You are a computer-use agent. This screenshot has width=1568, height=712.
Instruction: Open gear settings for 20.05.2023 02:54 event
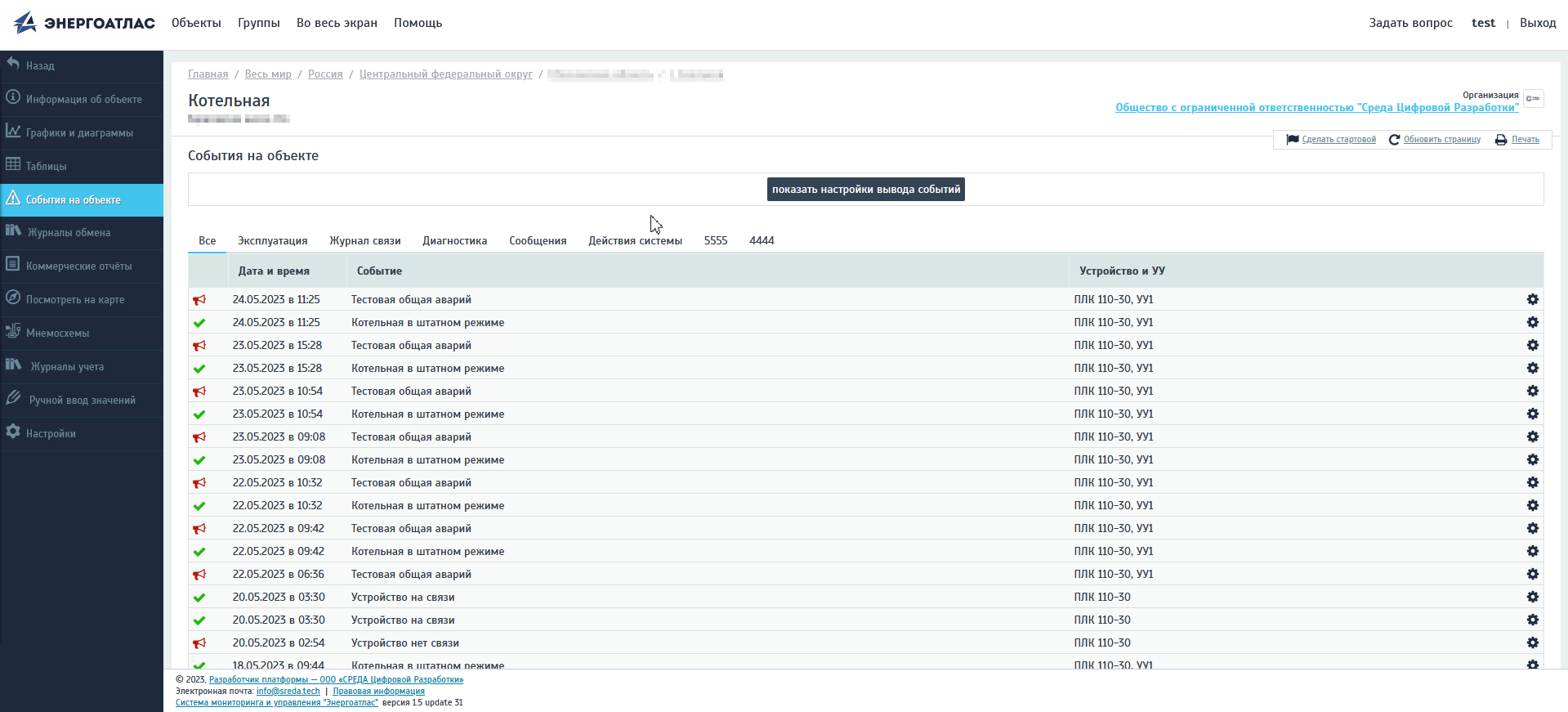1532,643
